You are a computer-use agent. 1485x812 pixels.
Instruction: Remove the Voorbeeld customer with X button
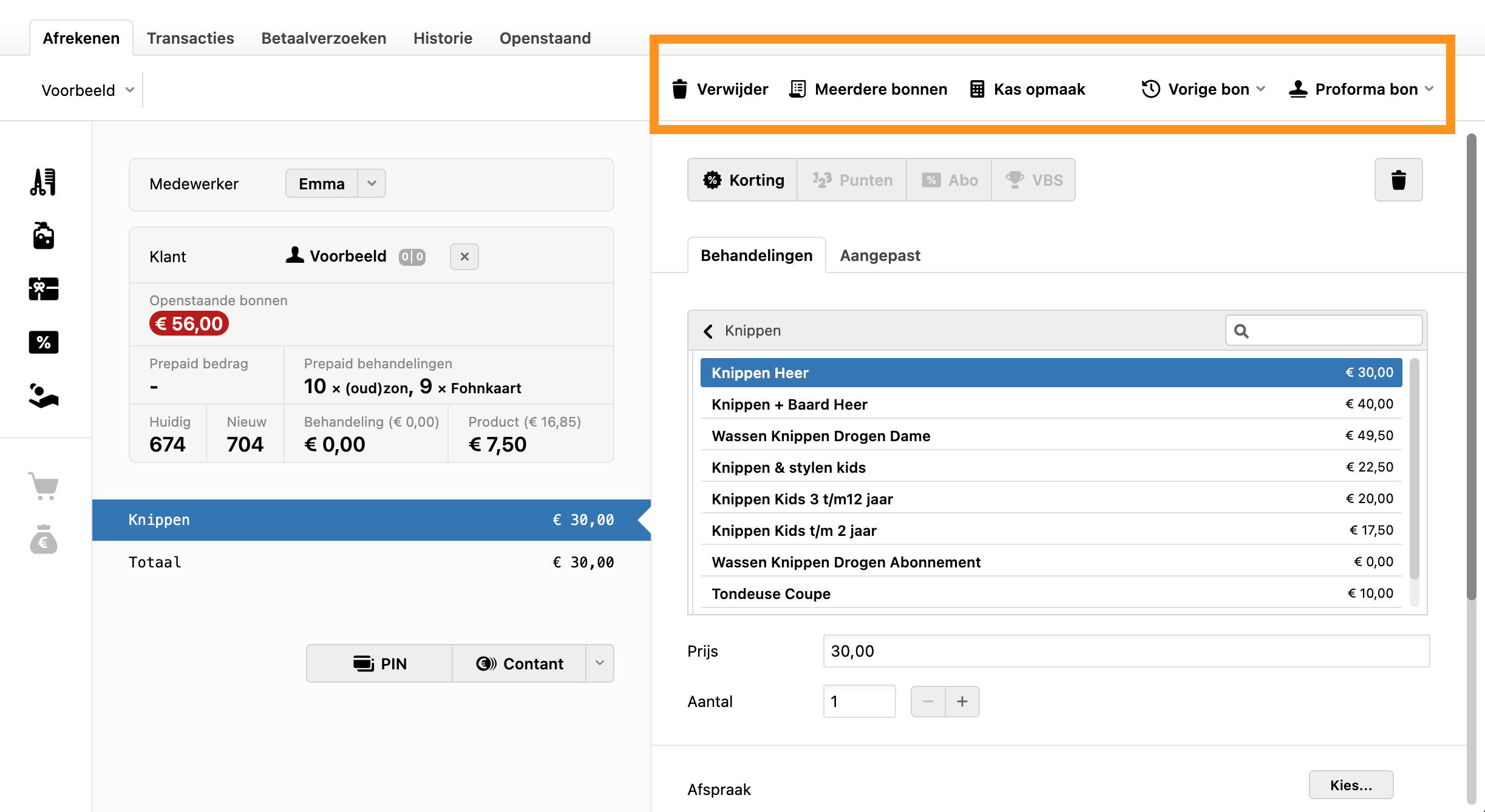pyautogui.click(x=464, y=257)
